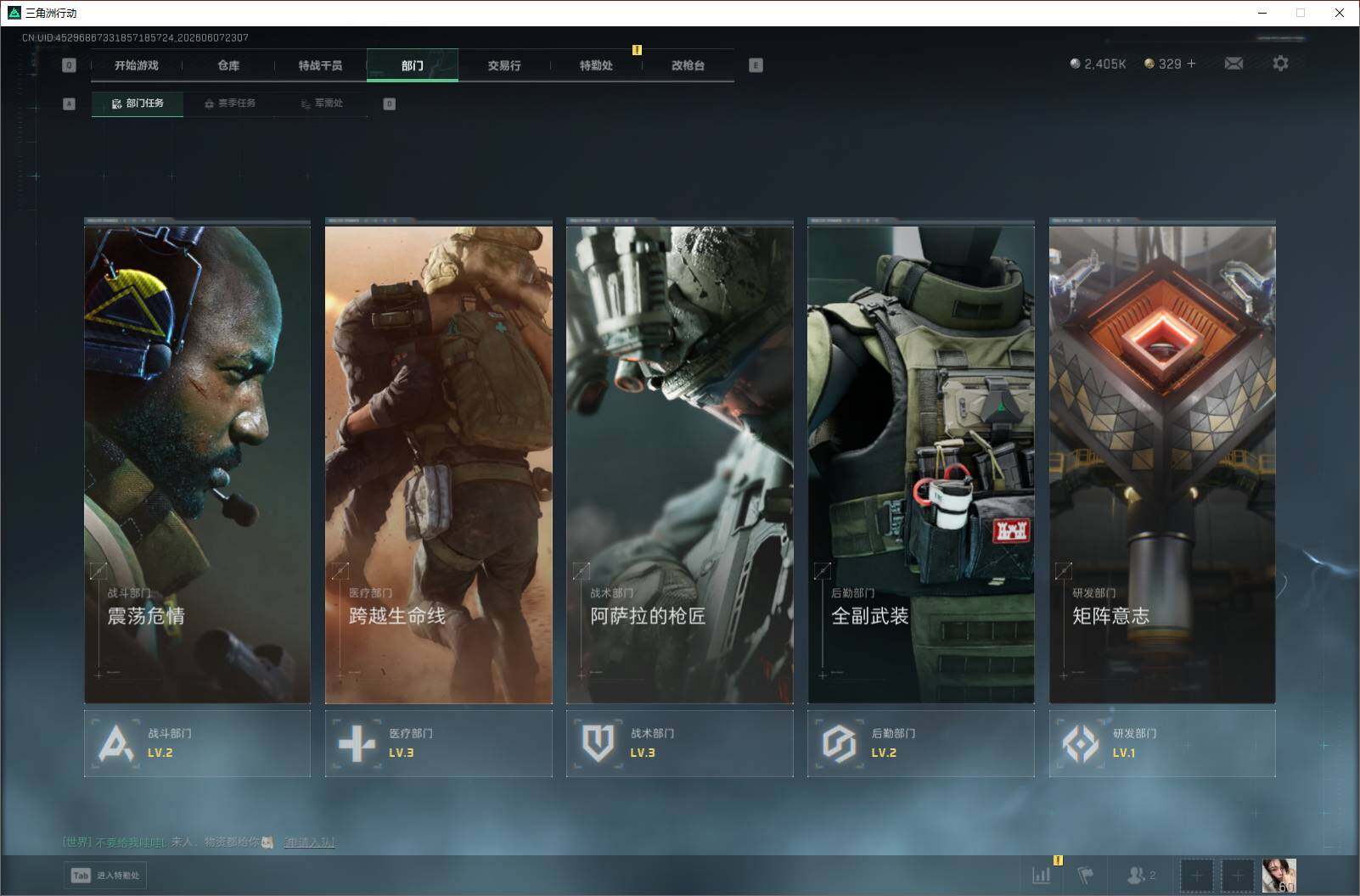Open the 赛季任务 sub-tab

[230, 104]
